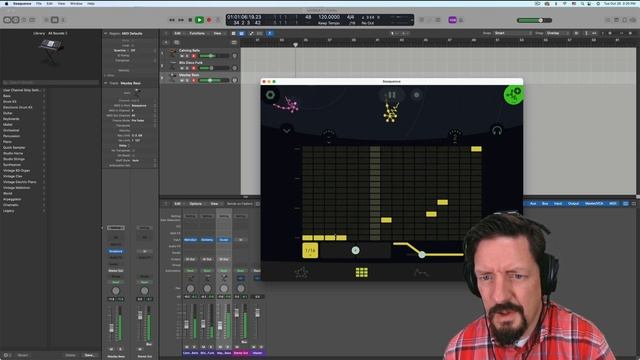Select the Electronic Drum Kit library category
This screenshot has height=360, width=640.
pyautogui.click(x=18, y=107)
